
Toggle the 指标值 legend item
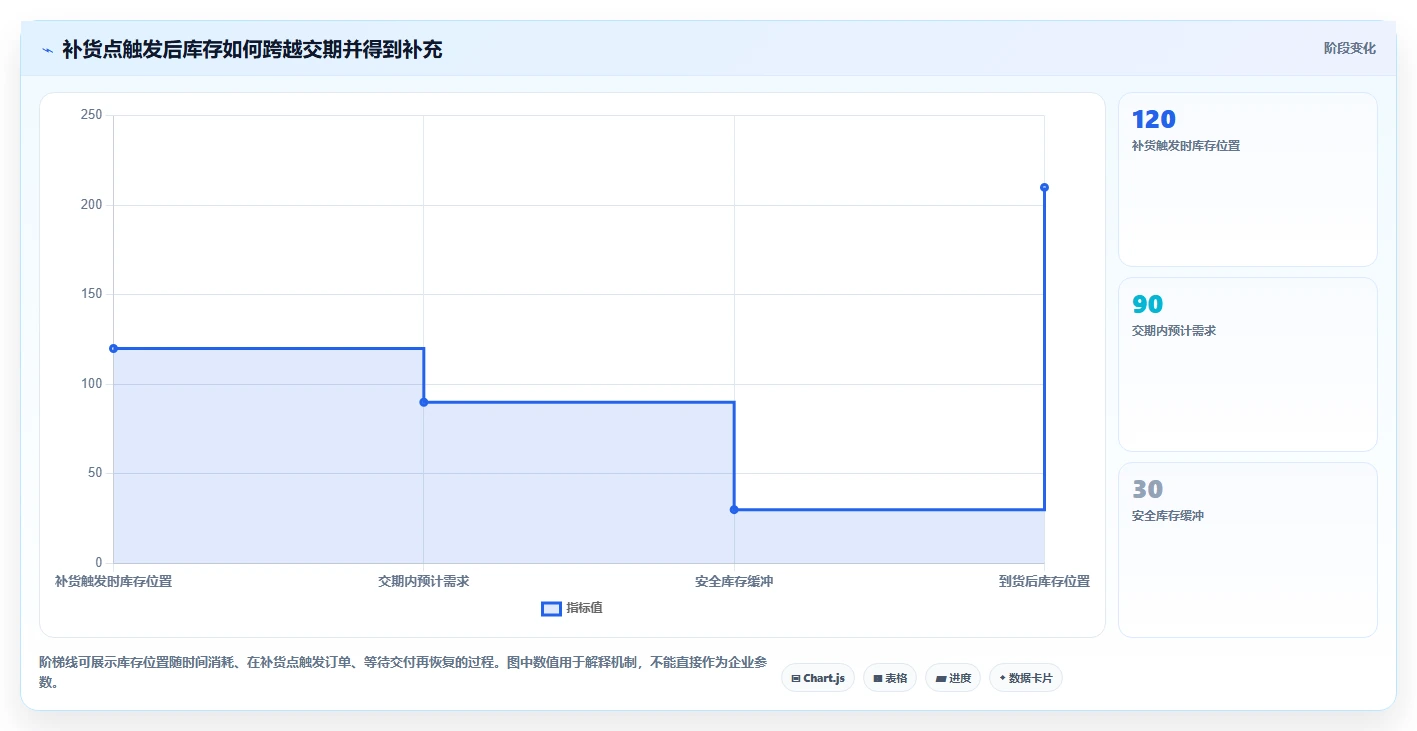point(572,608)
